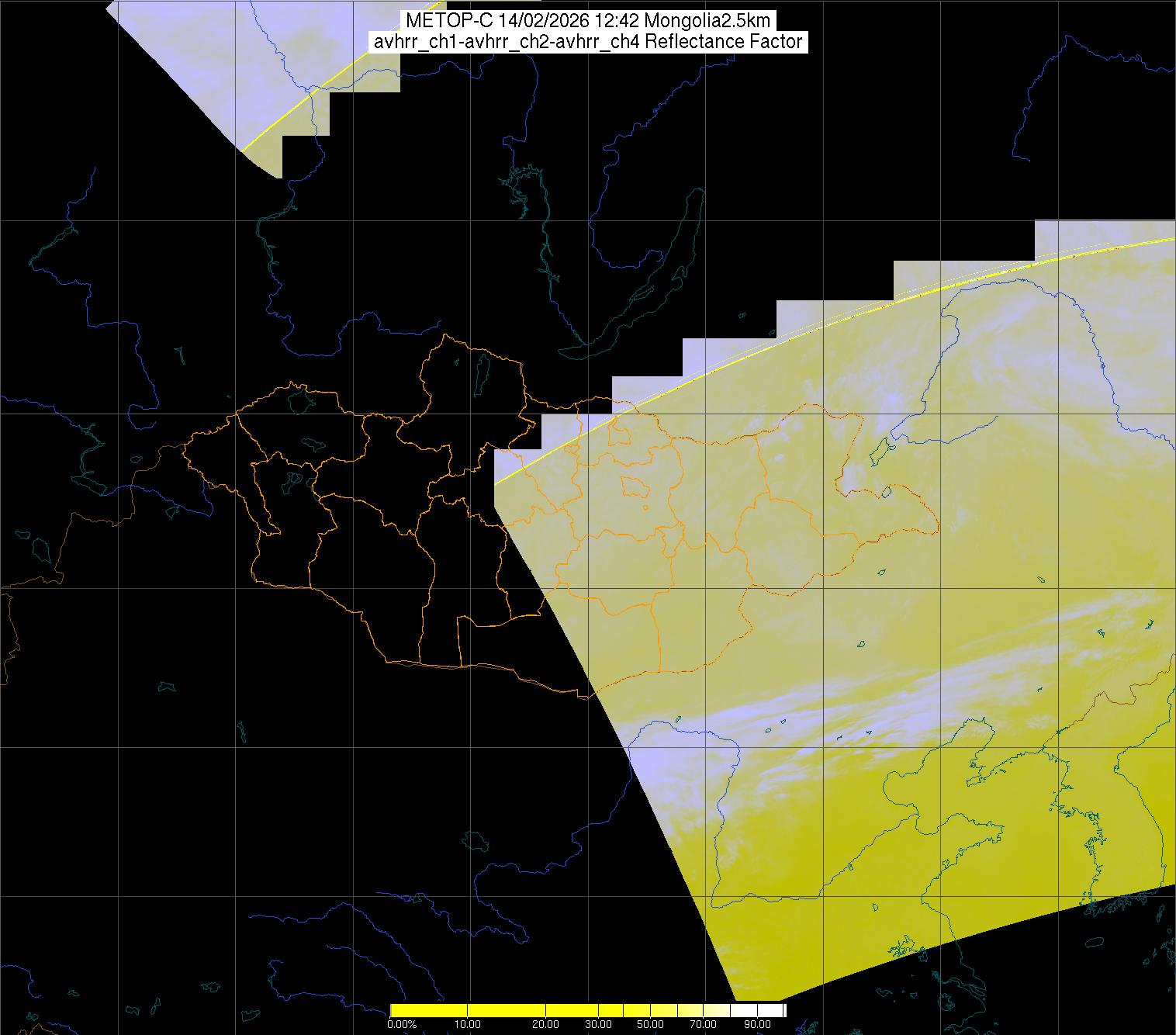Select the colorbar segment between 10.00 and 20.00
The width and height of the screenshot is (1176, 1035).
pyautogui.click(x=507, y=1010)
